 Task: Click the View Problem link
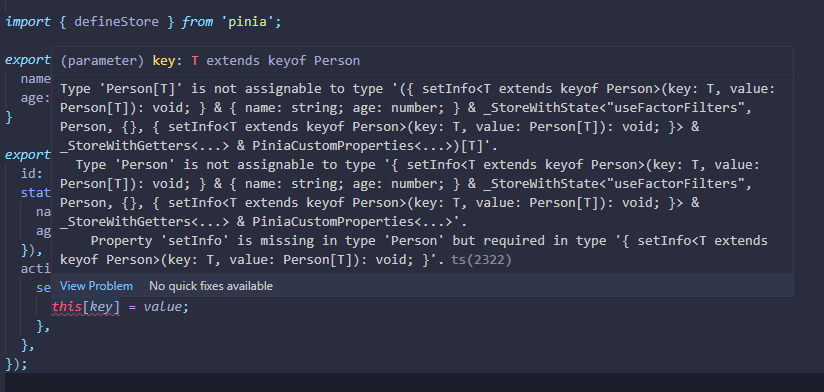click(96, 286)
